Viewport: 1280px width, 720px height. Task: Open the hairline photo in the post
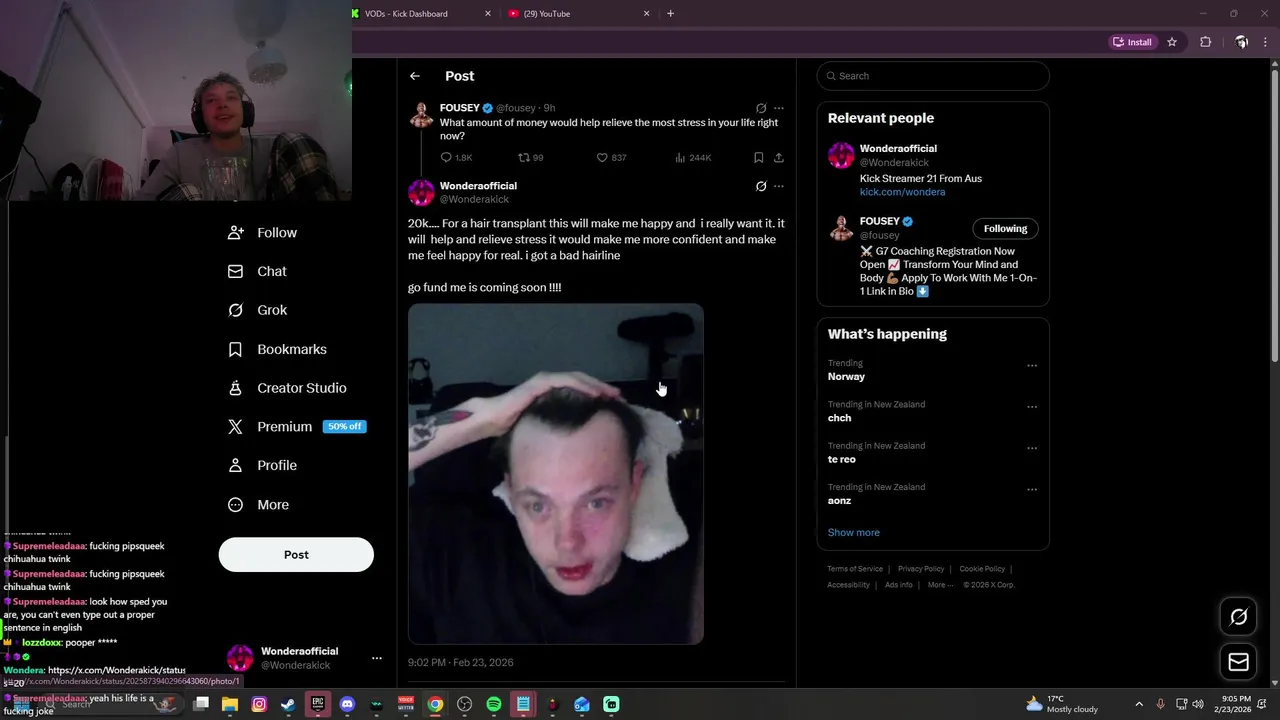(556, 474)
